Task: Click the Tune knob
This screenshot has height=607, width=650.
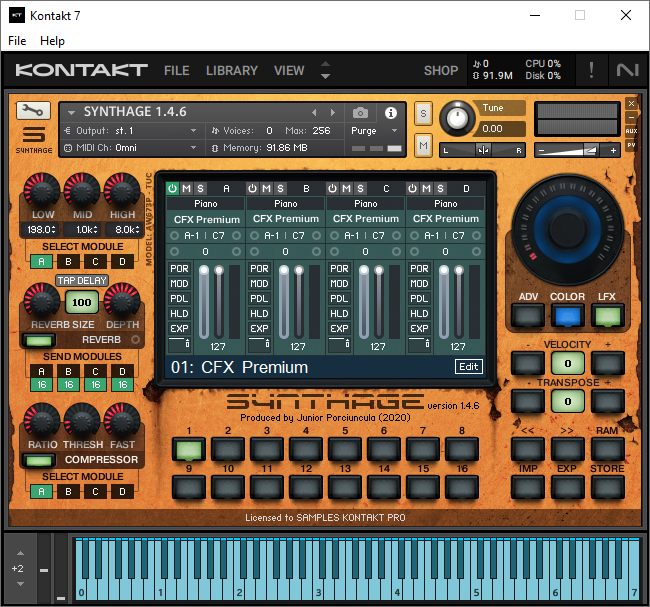Action: (456, 119)
